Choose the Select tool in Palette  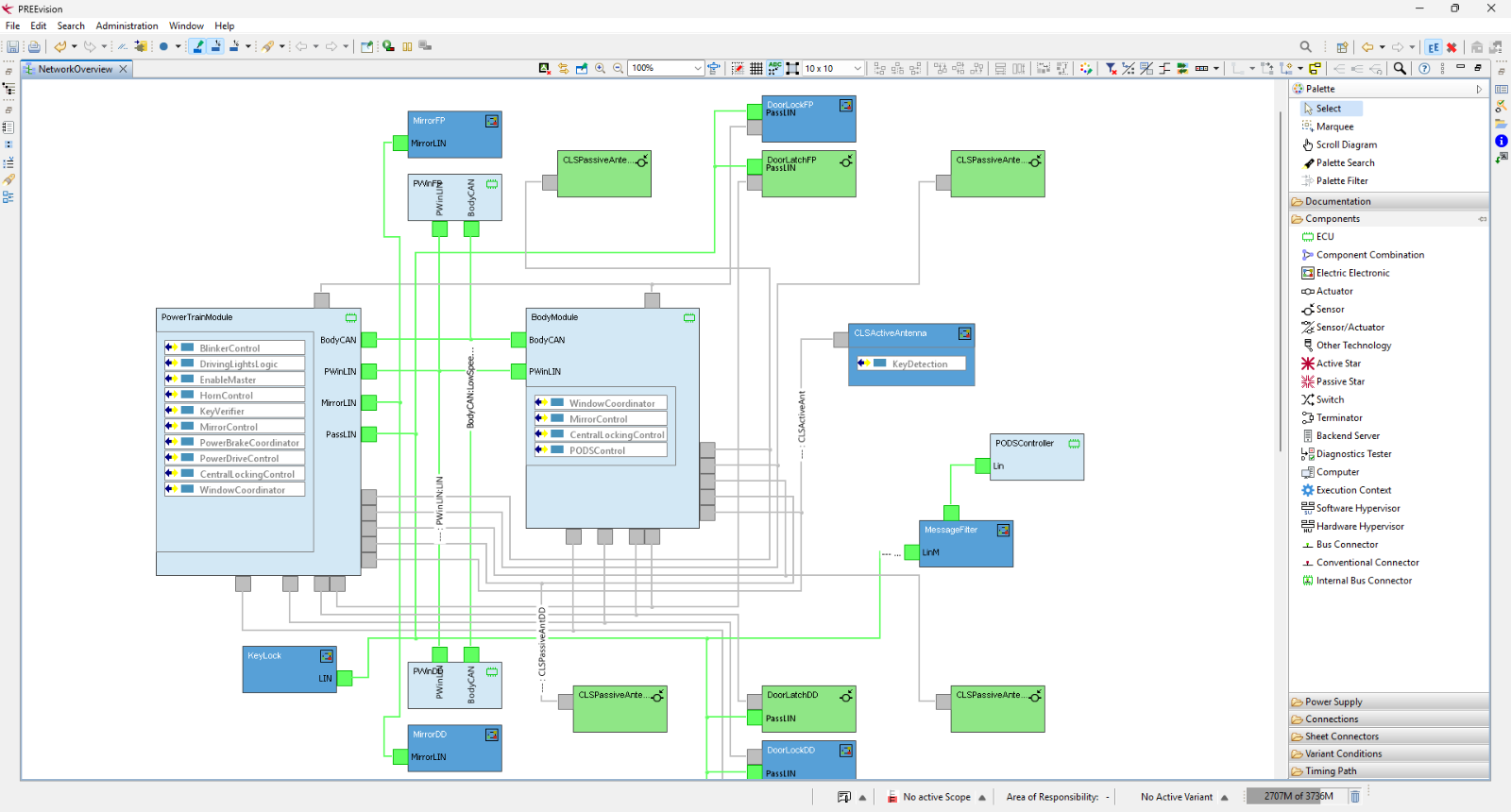1331,109
